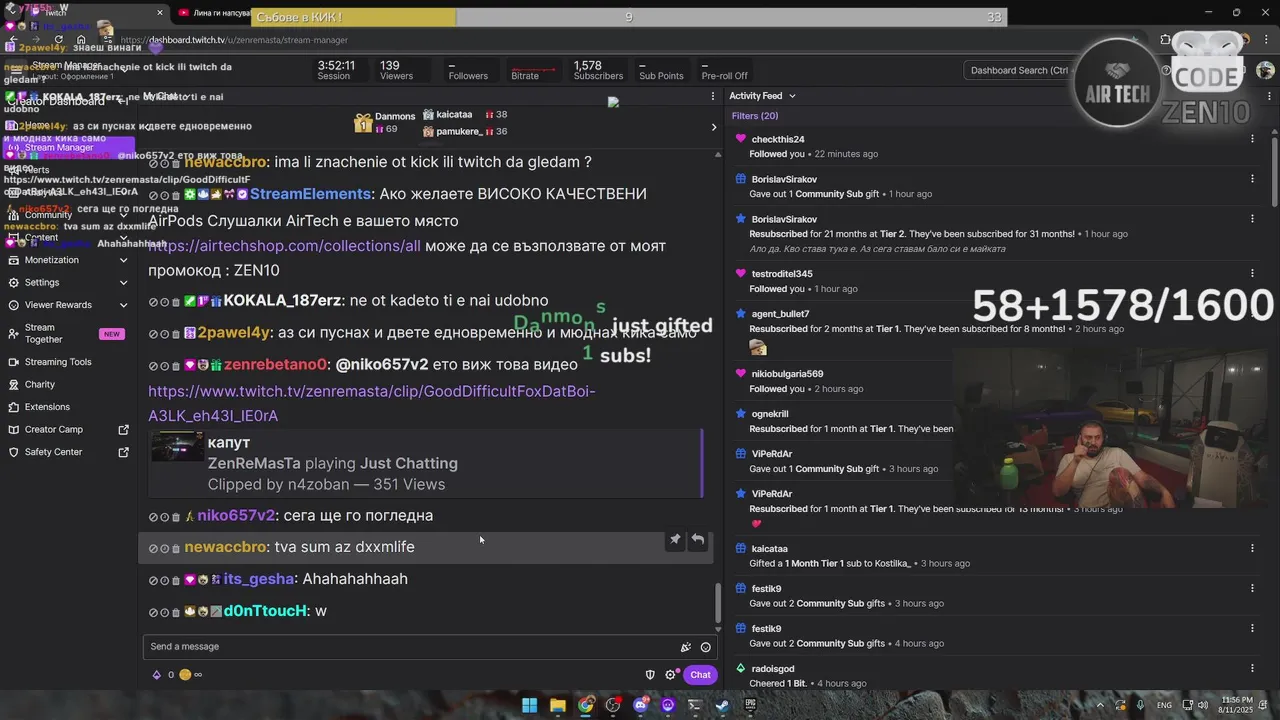Open Safety Center external link icon
This screenshot has height=720, width=1280.
pos(124,452)
